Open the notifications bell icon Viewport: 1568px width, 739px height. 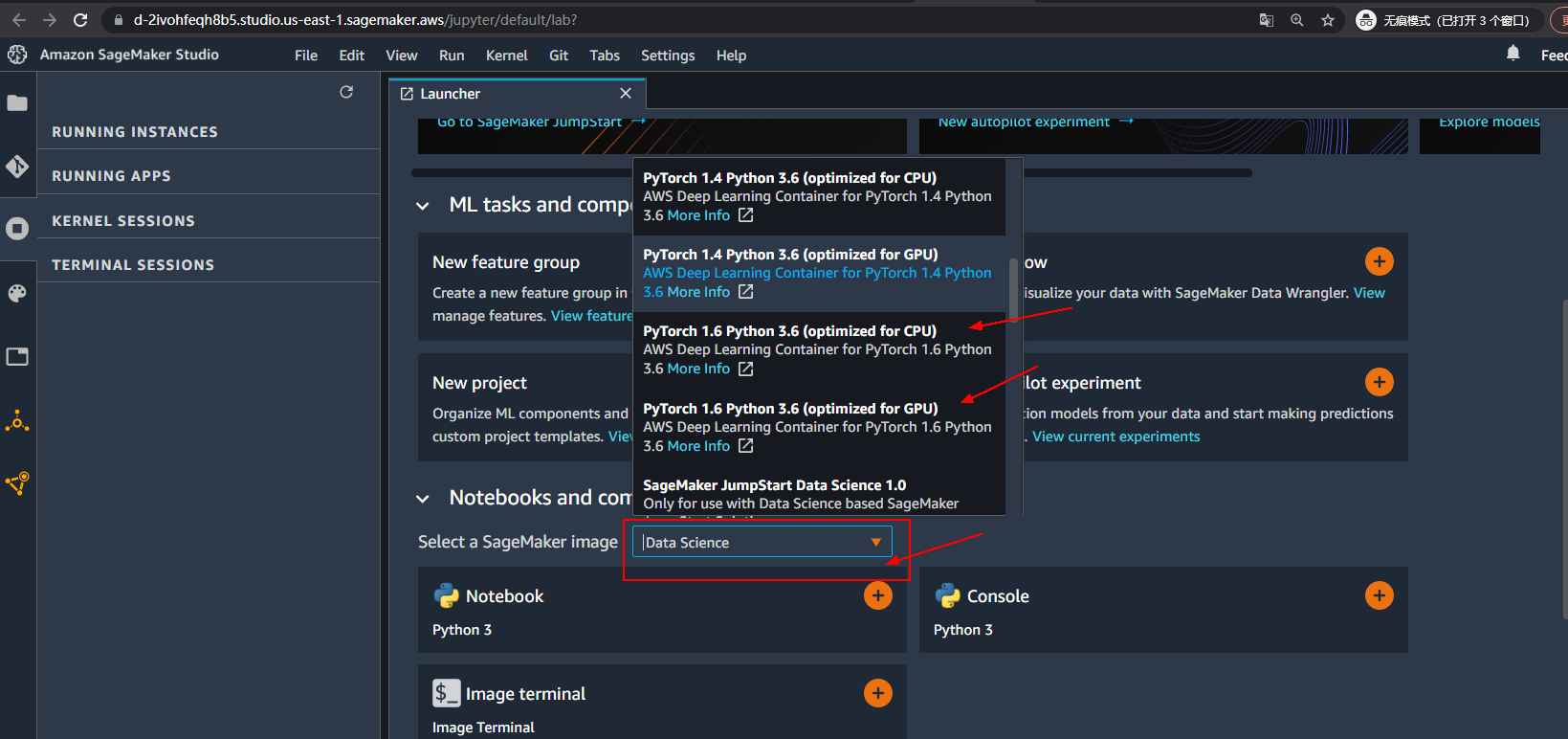pyautogui.click(x=1513, y=54)
